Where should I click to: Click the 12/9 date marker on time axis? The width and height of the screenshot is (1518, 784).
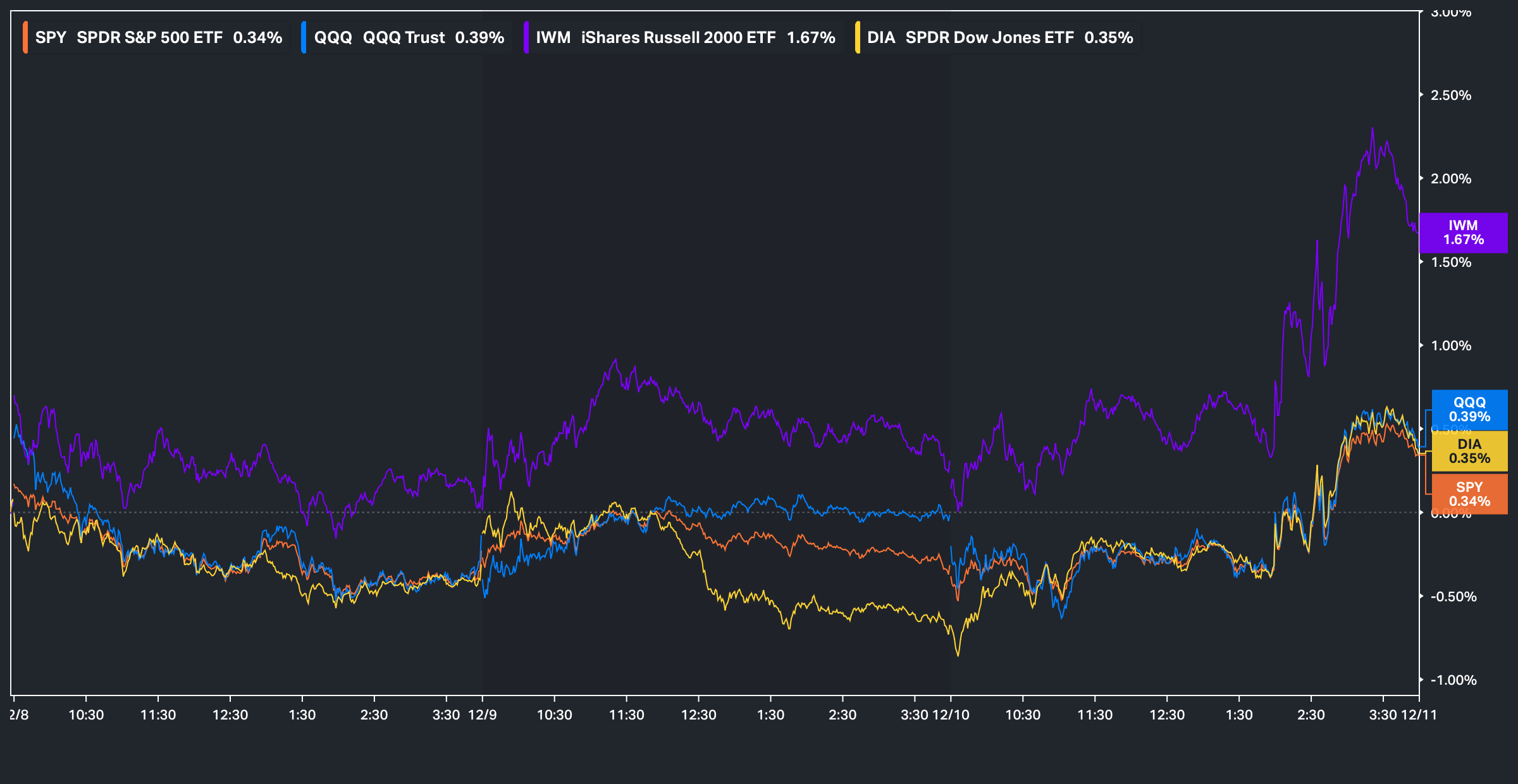pyautogui.click(x=482, y=715)
